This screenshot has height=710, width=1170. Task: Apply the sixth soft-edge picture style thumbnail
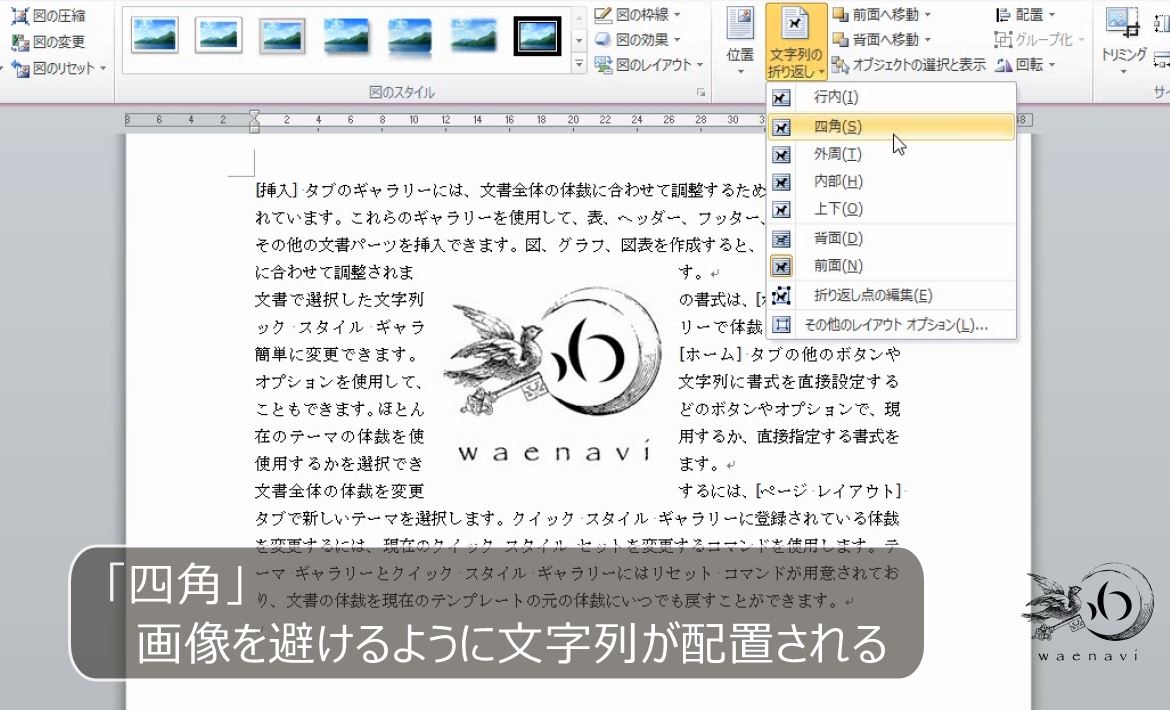point(474,36)
